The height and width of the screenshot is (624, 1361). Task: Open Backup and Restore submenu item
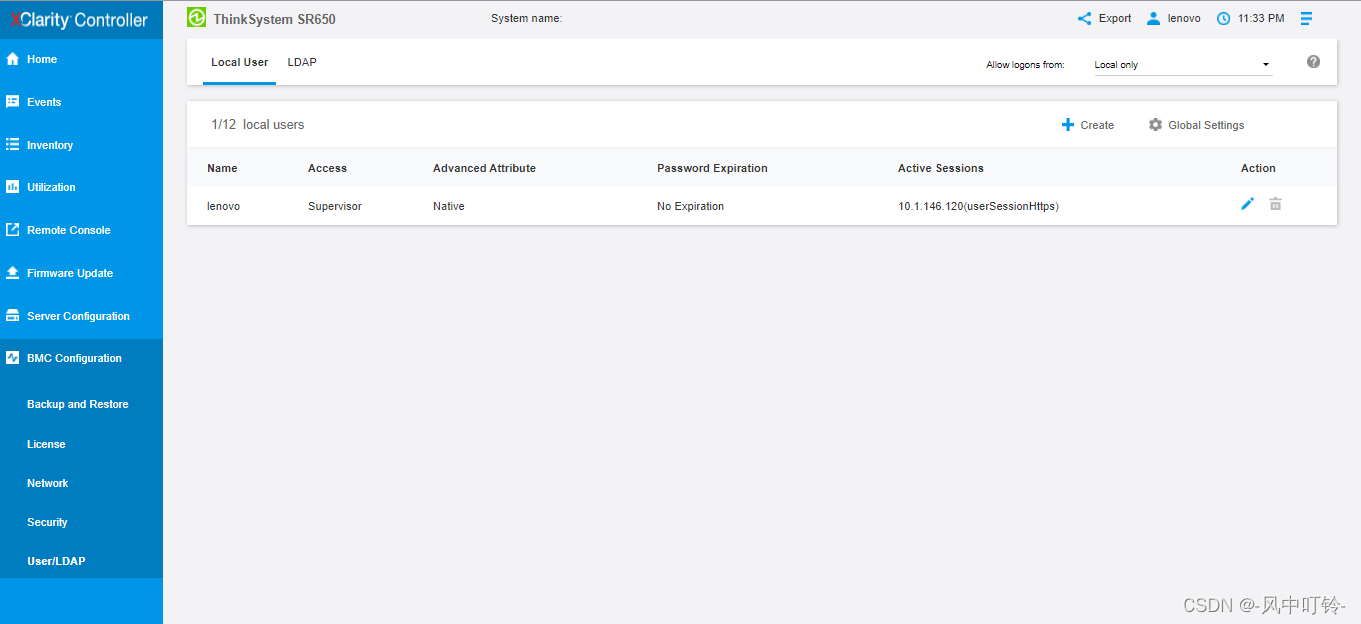pyautogui.click(x=78, y=404)
